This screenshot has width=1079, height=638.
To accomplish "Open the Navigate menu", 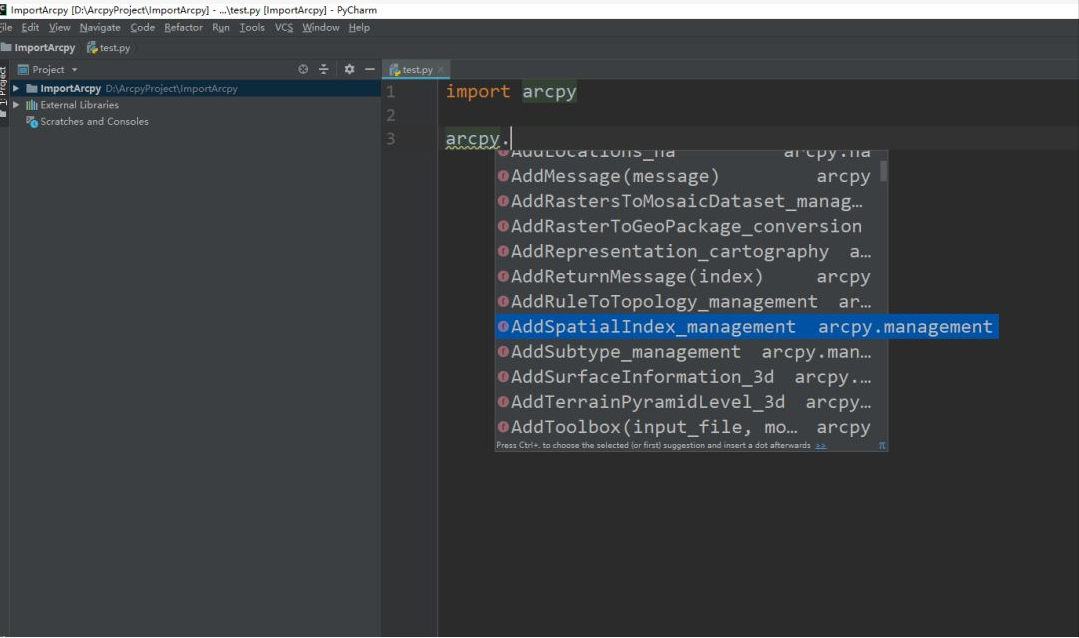I will pos(100,28).
